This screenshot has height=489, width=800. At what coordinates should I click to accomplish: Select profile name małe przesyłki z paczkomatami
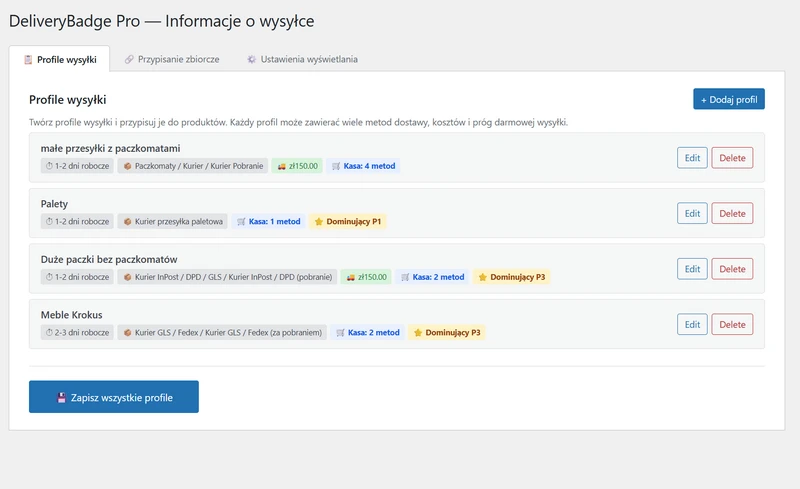pyautogui.click(x=110, y=149)
